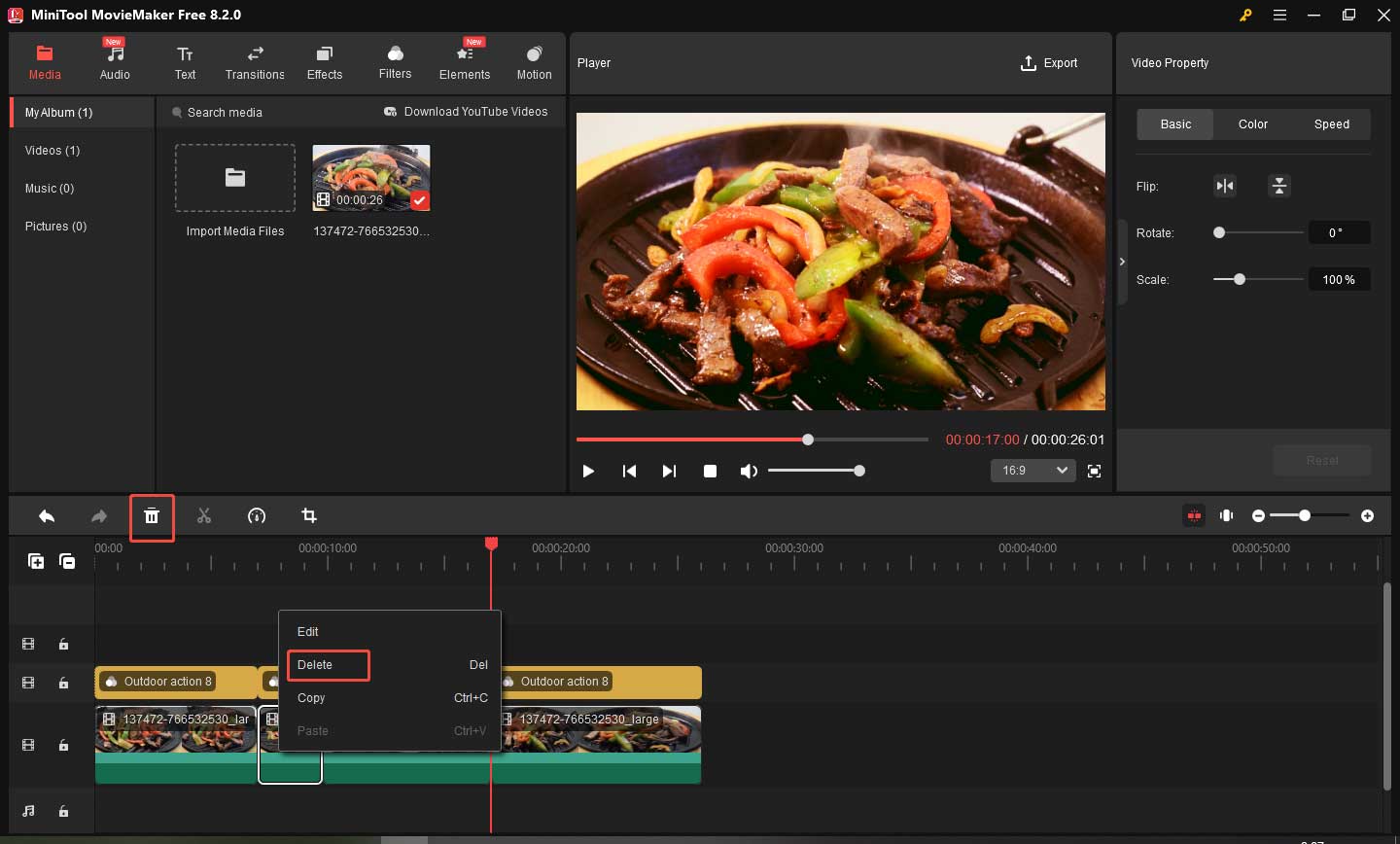
Task: Click the Scale slider handle
Action: (1240, 279)
